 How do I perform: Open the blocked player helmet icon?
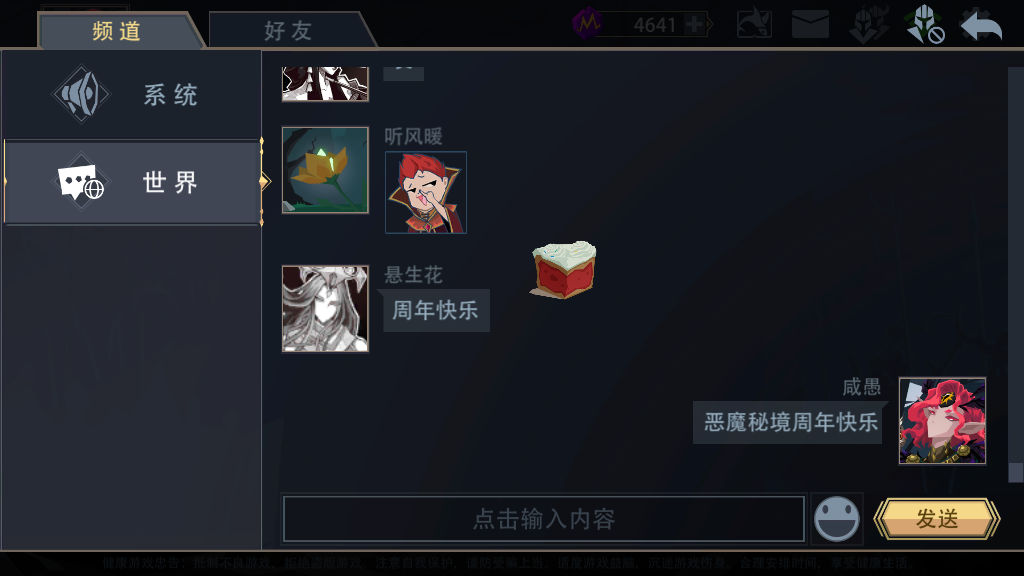point(924,25)
